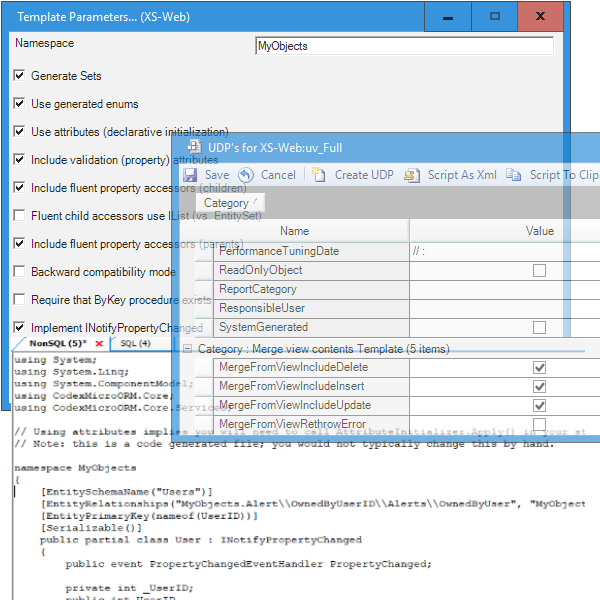The image size is (600, 600).
Task: Enable Backward compatibility mode
Action: [x=20, y=272]
